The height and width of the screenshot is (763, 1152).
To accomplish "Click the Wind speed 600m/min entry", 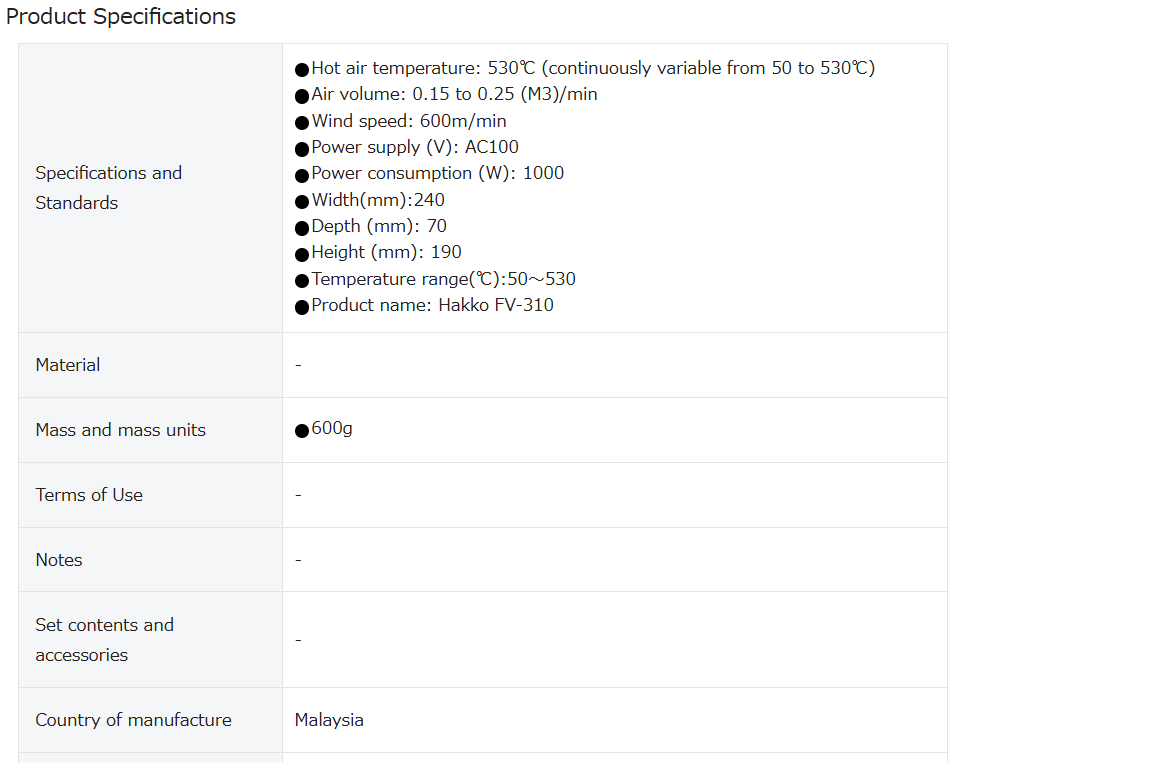I will tap(400, 121).
